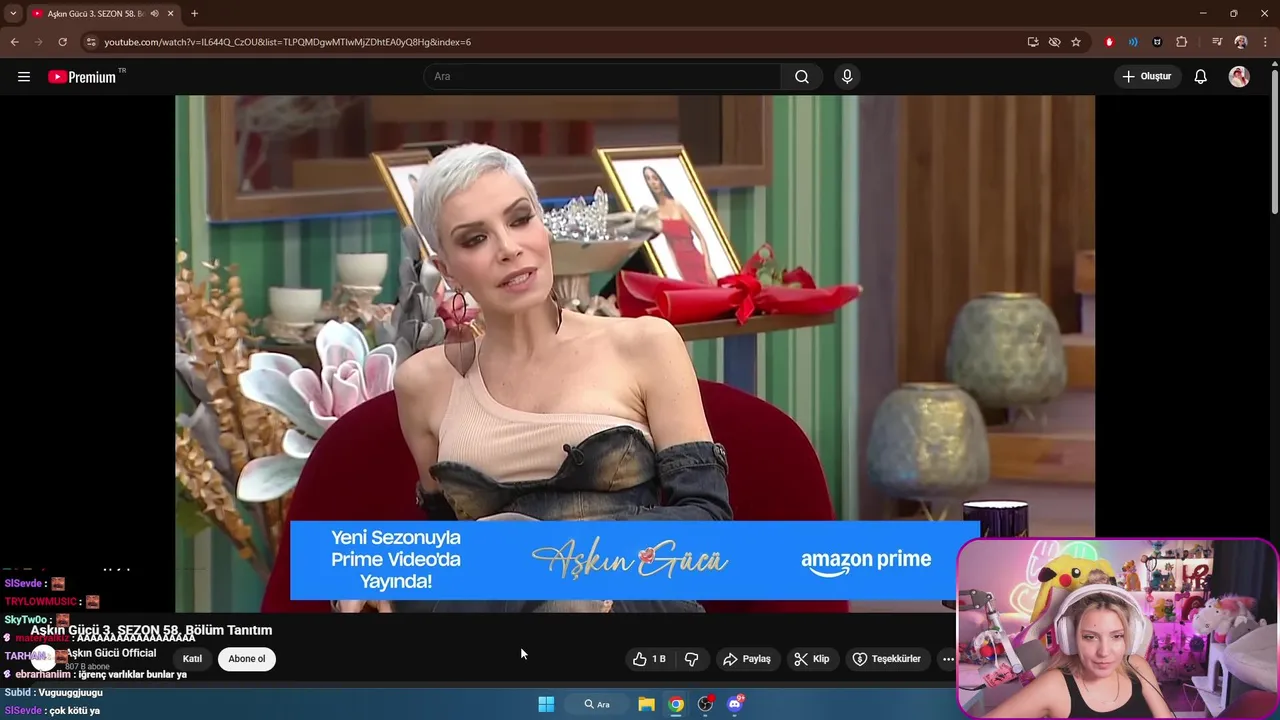Click the video player frame
Viewport: 1280px width, 720px height.
point(635,353)
